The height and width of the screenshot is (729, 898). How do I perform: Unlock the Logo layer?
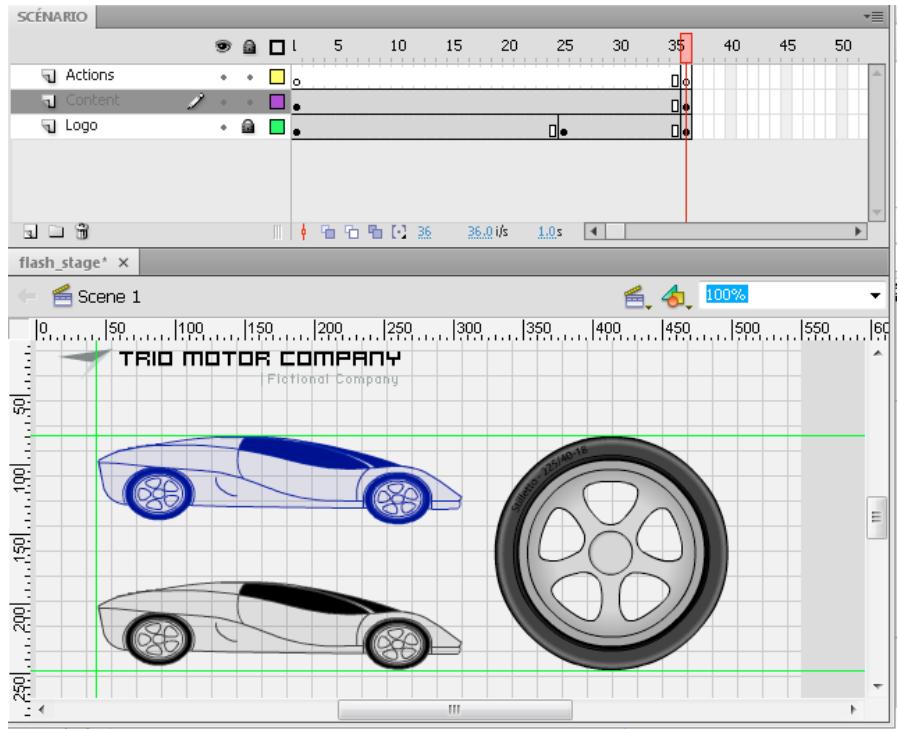click(x=250, y=127)
